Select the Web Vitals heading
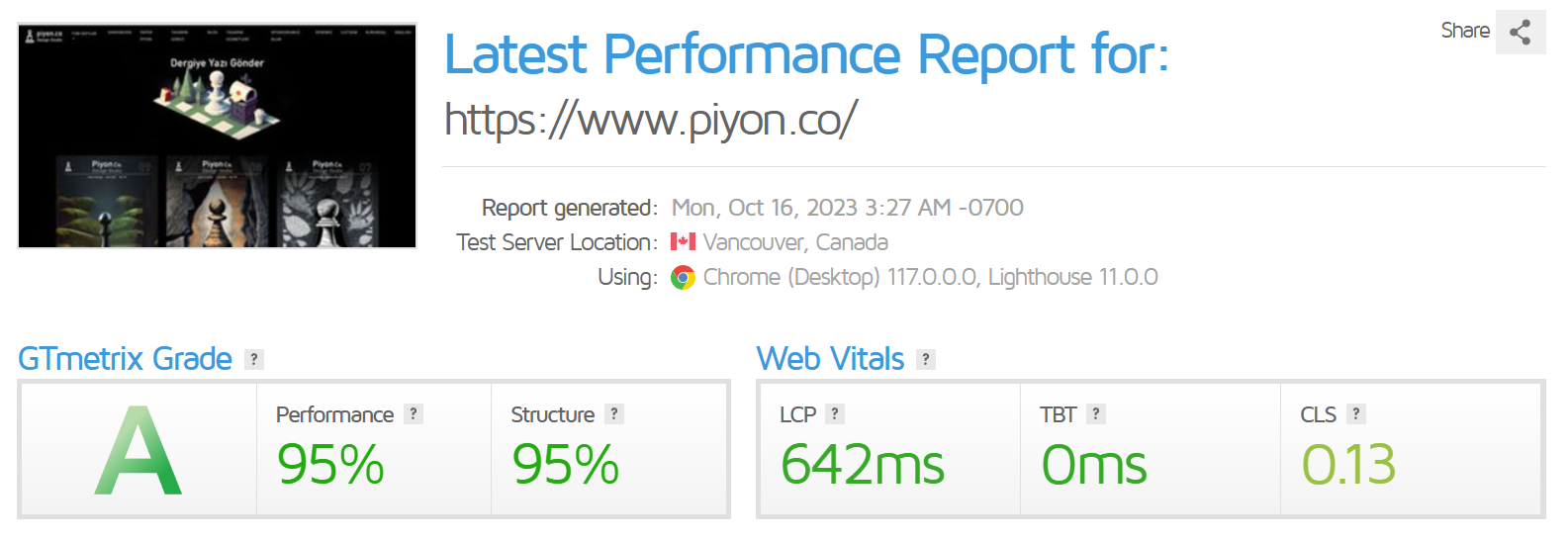This screenshot has width=1568, height=541. (830, 358)
